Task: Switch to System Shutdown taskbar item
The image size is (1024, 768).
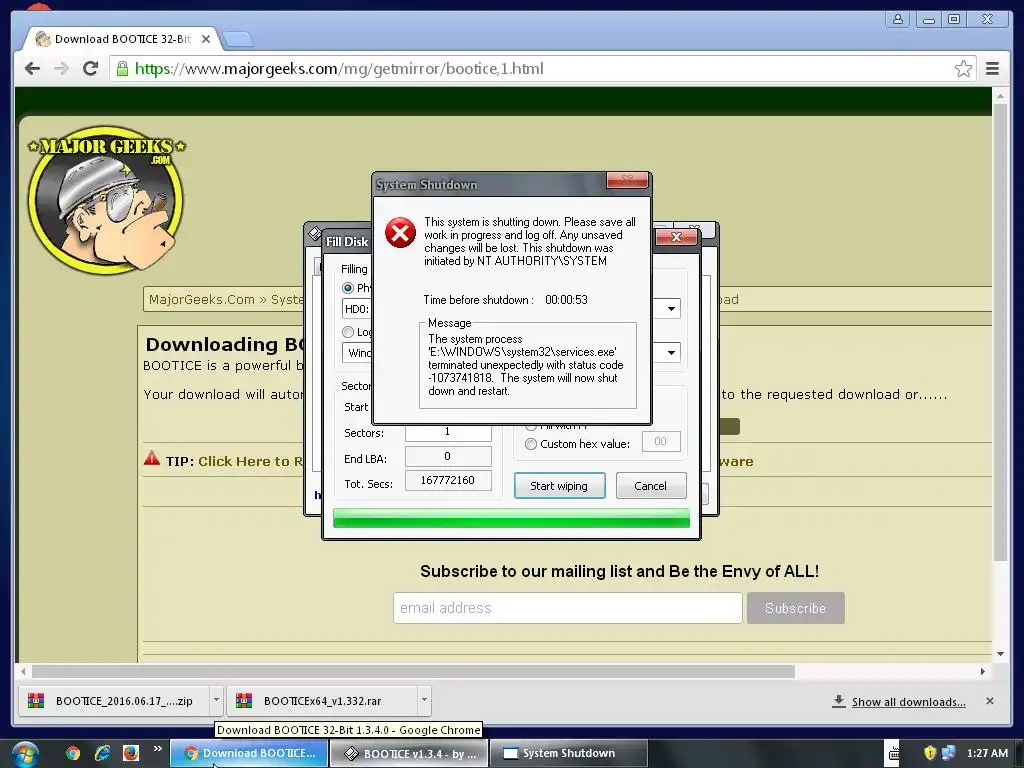Action: pyautogui.click(x=568, y=754)
